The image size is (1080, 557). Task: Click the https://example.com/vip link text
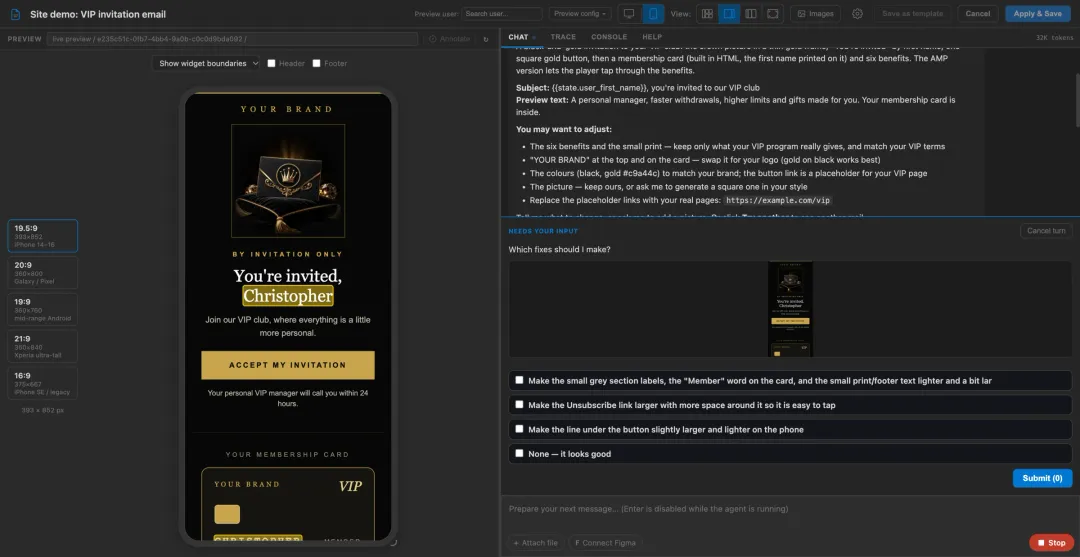pos(778,200)
